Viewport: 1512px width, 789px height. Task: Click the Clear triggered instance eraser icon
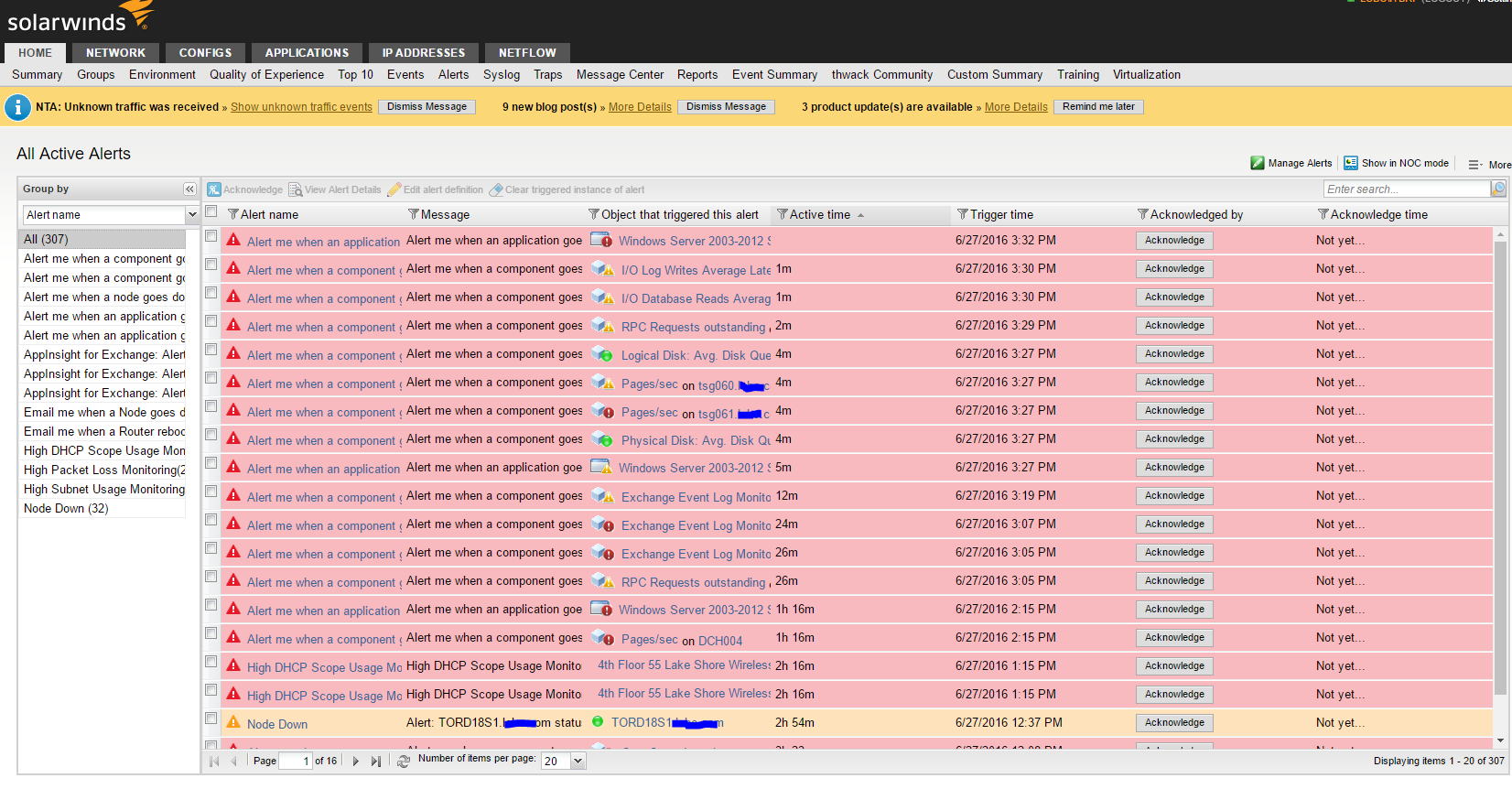pos(496,189)
